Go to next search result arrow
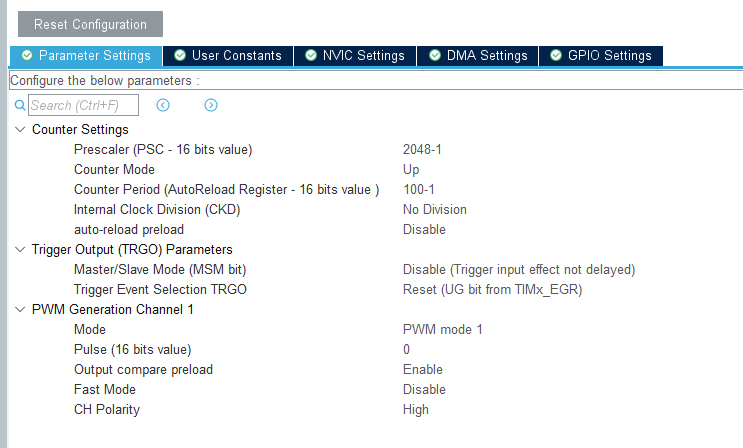 coord(211,105)
